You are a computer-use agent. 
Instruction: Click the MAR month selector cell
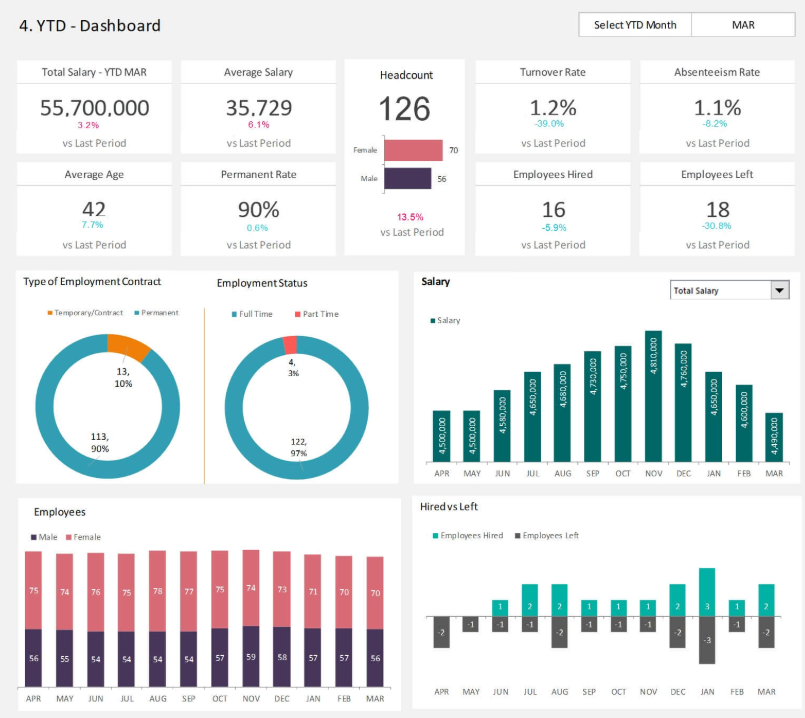coord(736,25)
